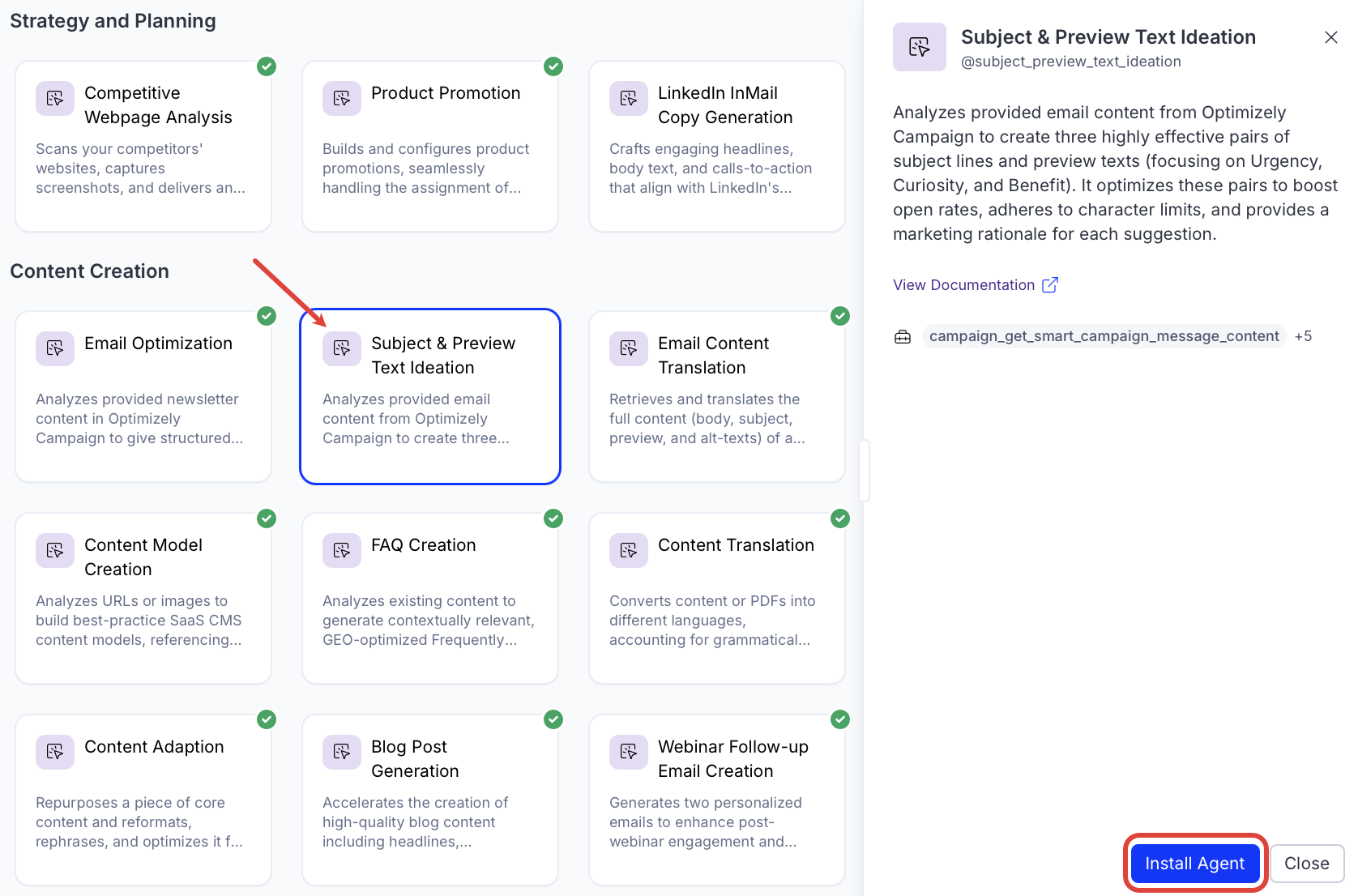Select the campaign_get_smart_campaign_message_content tag

point(1104,335)
